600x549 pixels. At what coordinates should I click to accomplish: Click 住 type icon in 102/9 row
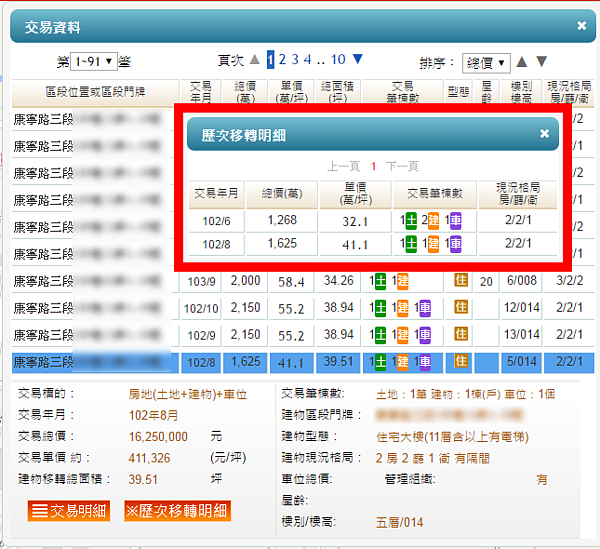[x=461, y=334]
